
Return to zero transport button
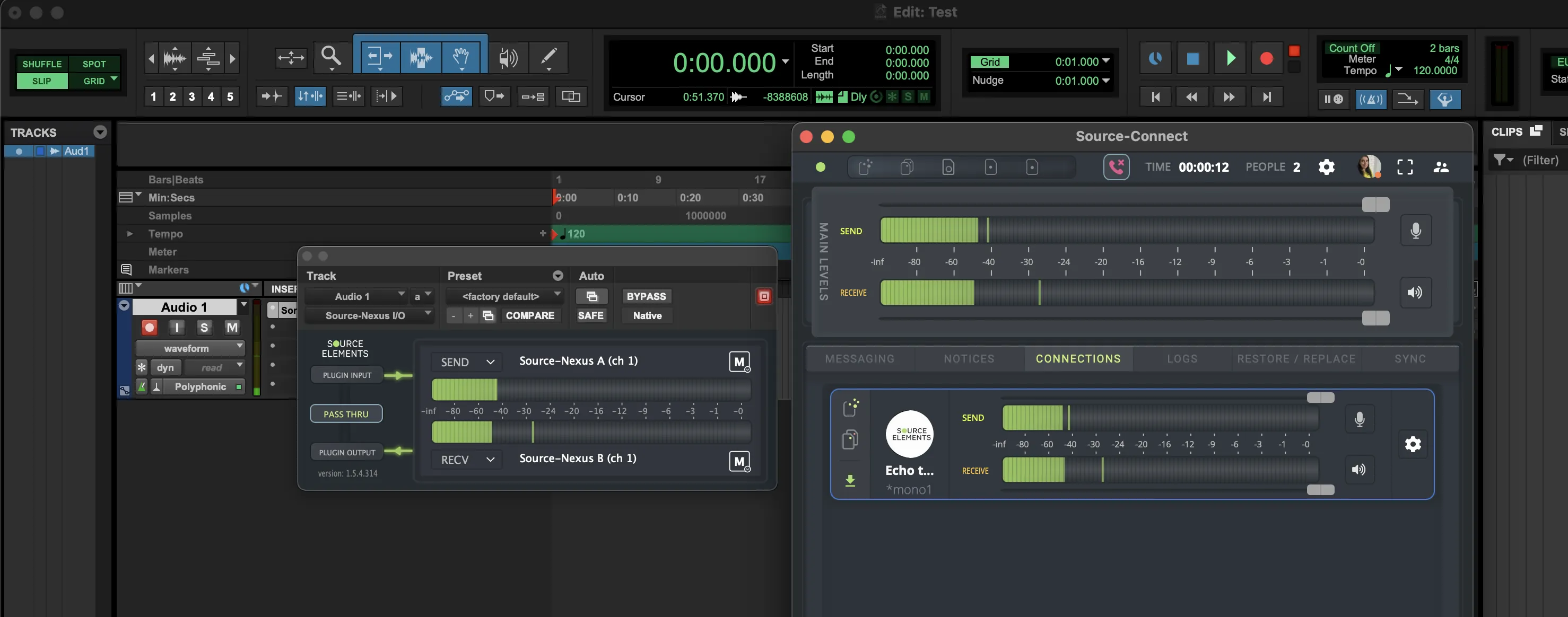pos(1155,97)
